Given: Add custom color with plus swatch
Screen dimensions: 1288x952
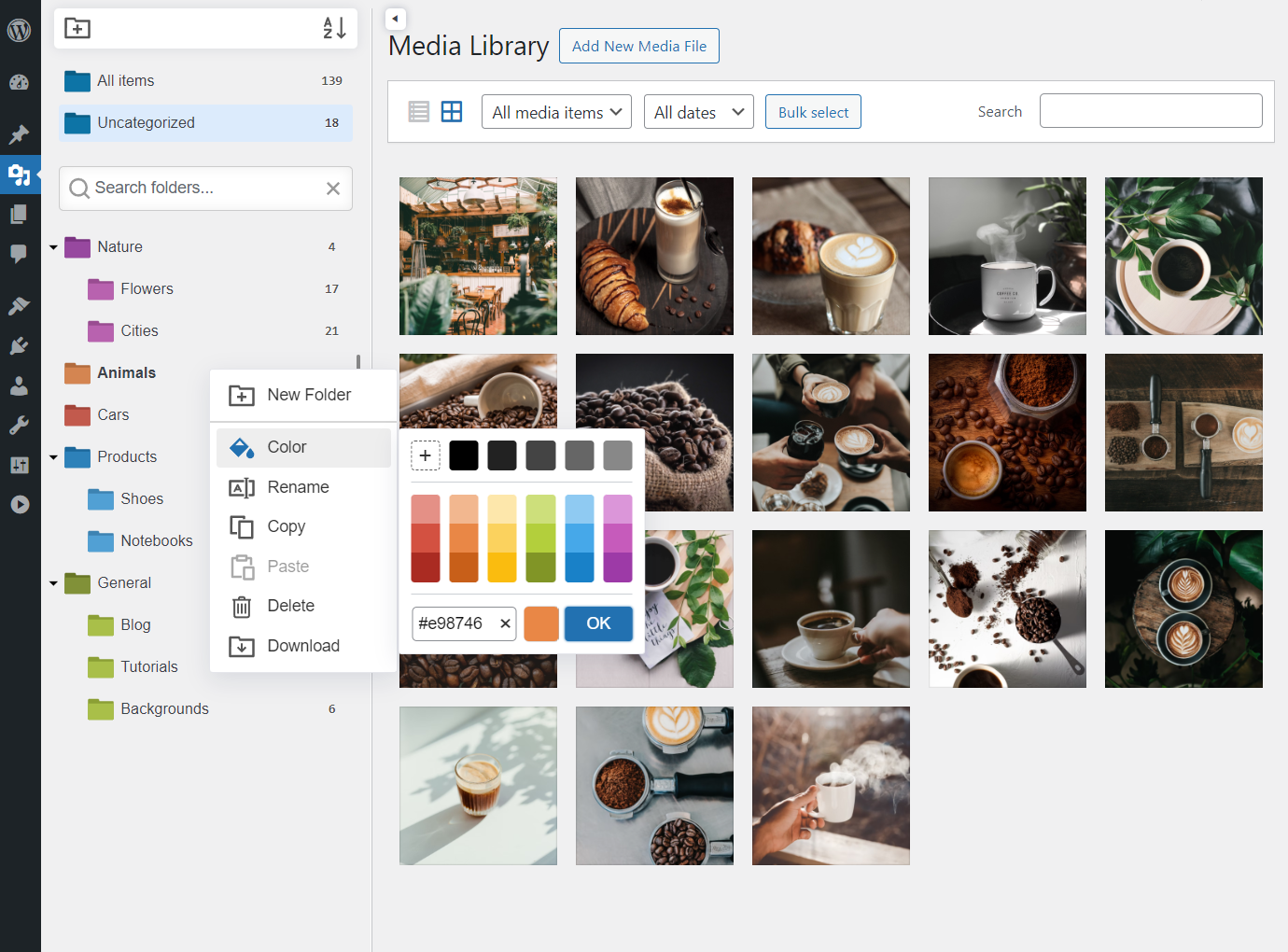Looking at the screenshot, I should [x=426, y=455].
